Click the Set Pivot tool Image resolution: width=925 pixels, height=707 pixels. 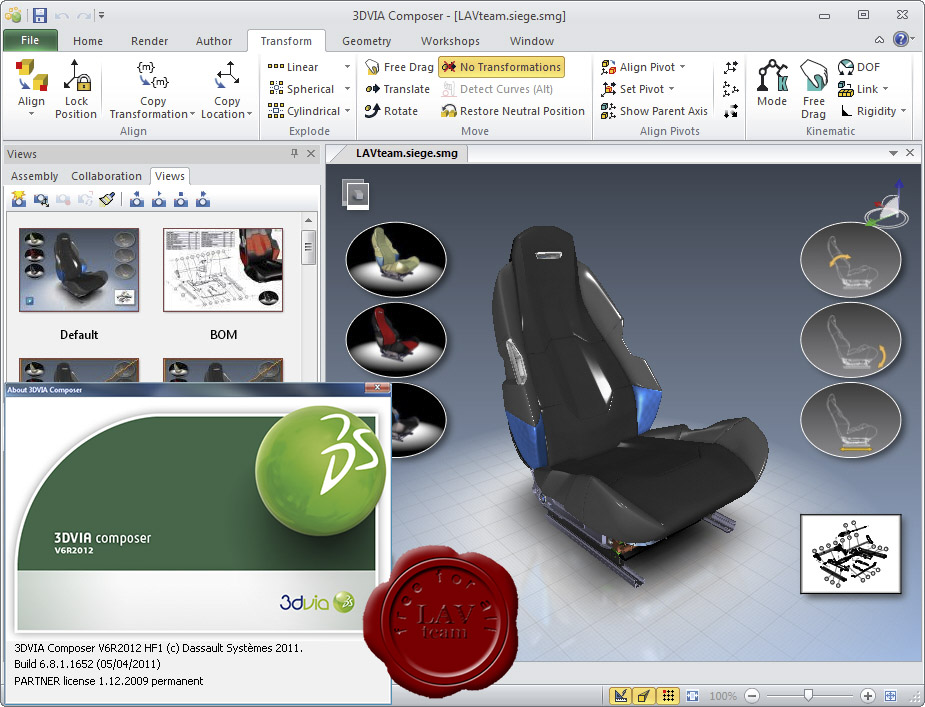point(632,89)
